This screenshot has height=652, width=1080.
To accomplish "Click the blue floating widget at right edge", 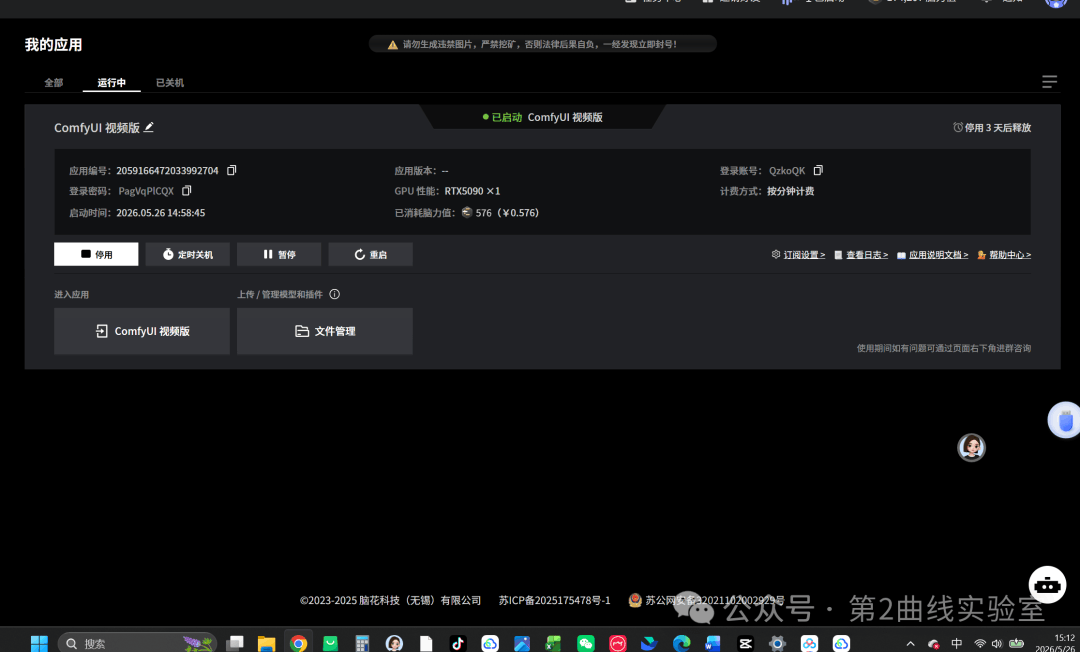I will 1065,420.
